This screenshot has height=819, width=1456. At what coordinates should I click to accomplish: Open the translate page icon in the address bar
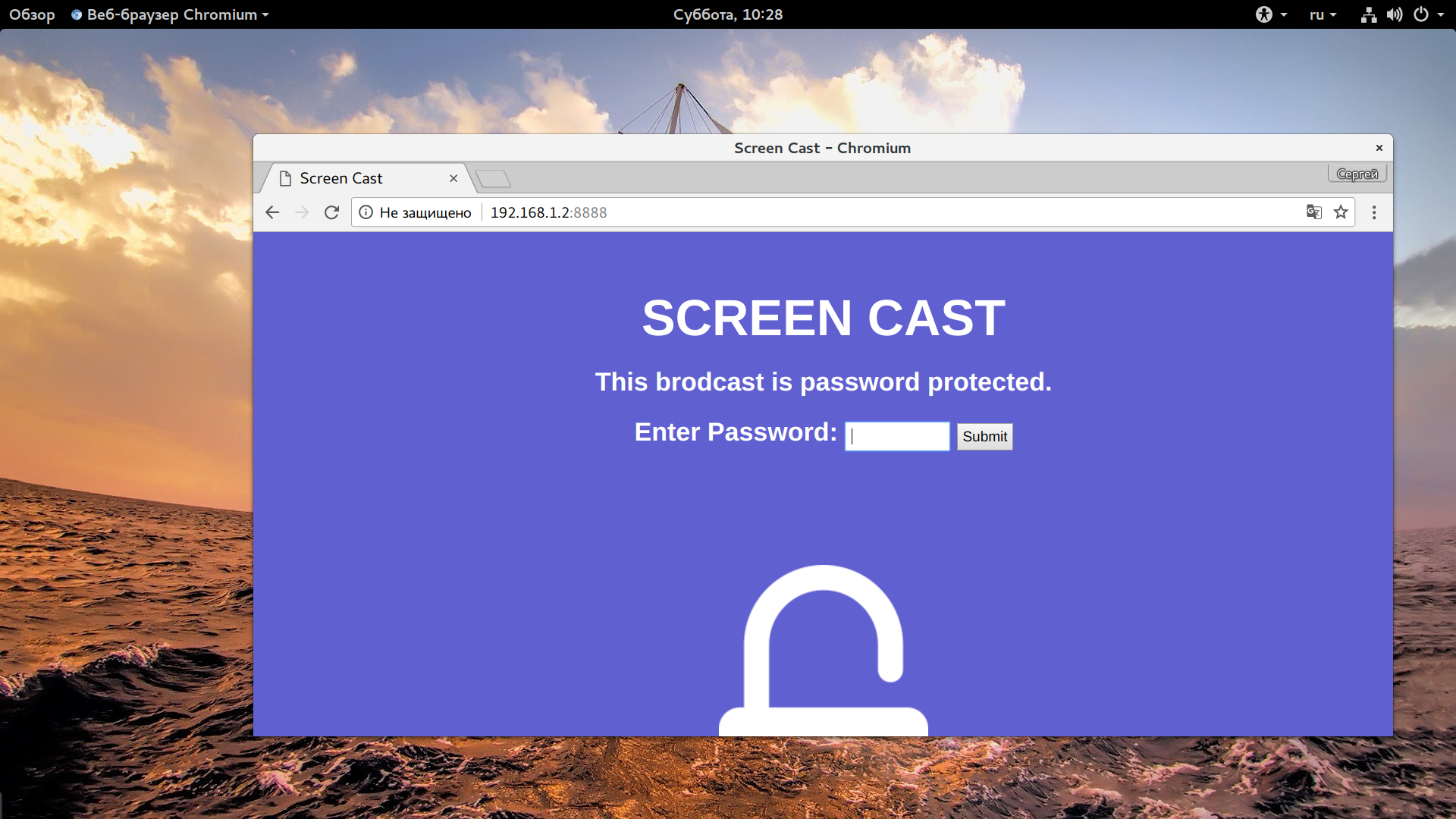(x=1314, y=212)
